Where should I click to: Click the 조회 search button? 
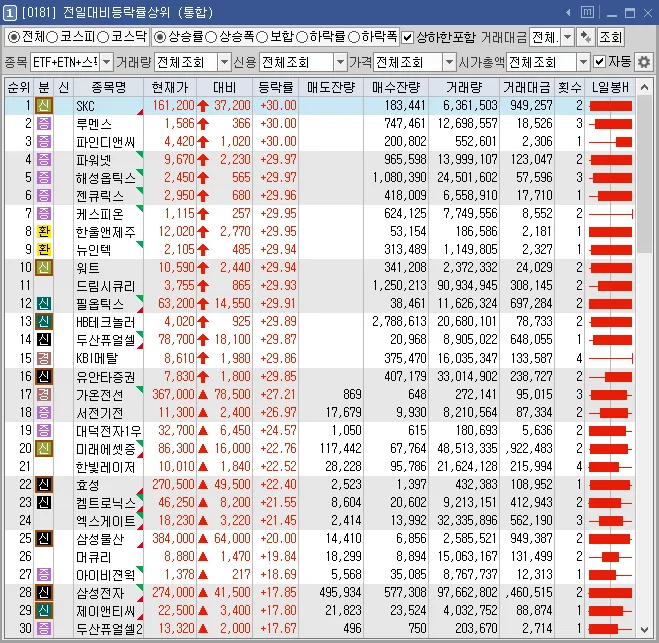[610, 37]
